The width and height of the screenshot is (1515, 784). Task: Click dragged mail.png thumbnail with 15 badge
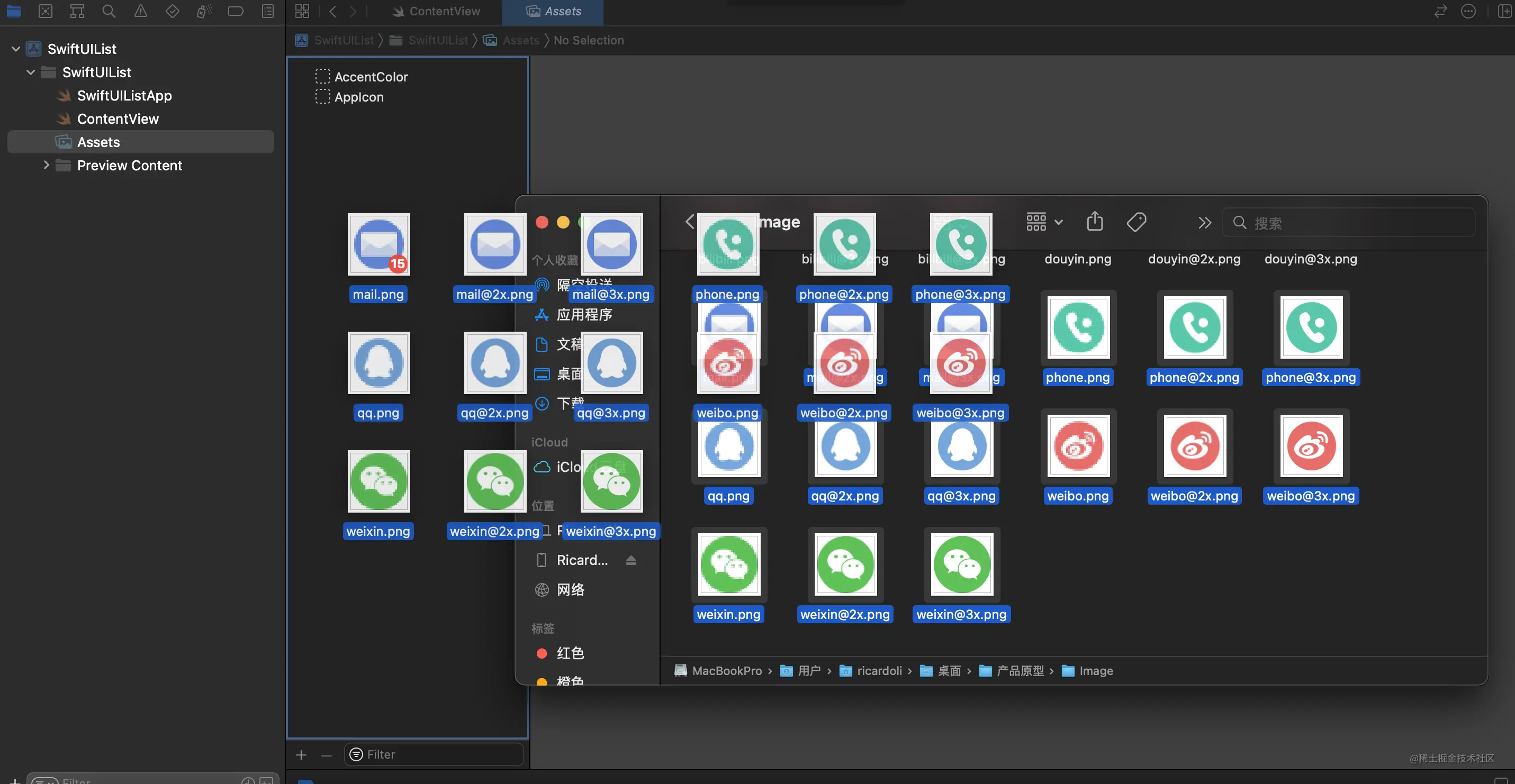[379, 244]
